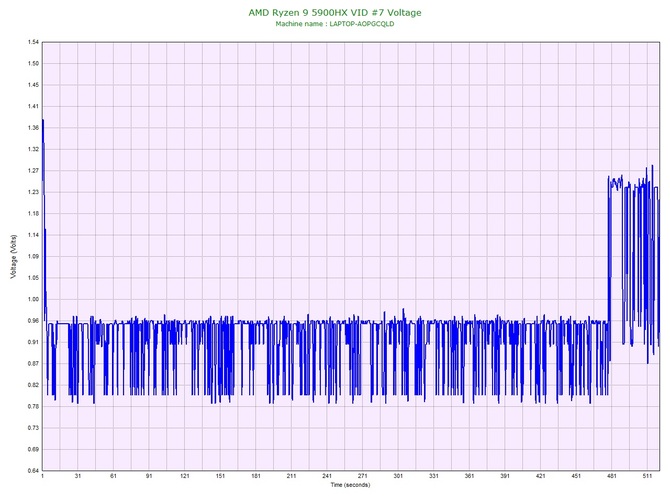Click the 451 seconds time tick label
This screenshot has width=670, height=502.
coord(576,476)
